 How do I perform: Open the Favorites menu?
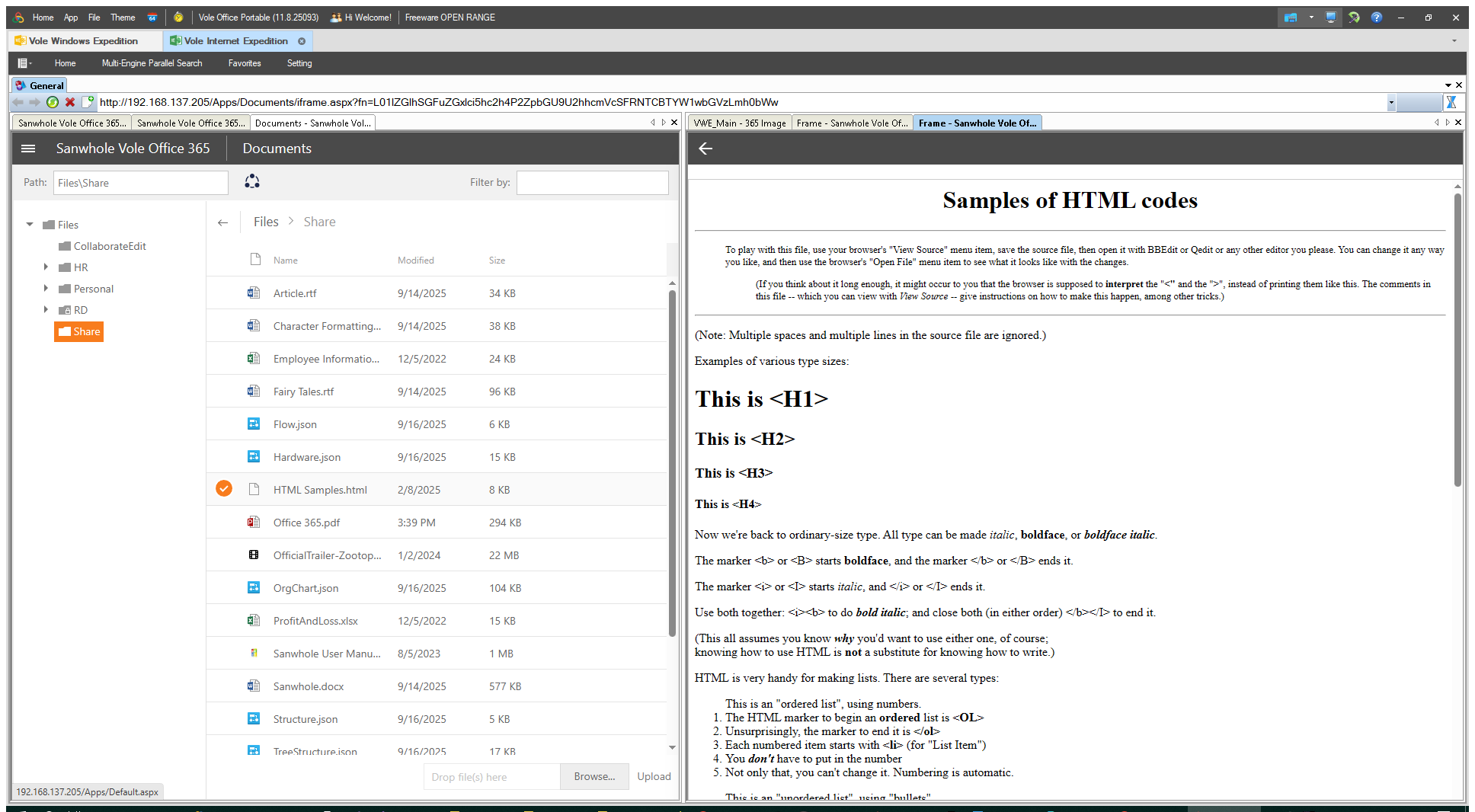pyautogui.click(x=244, y=63)
